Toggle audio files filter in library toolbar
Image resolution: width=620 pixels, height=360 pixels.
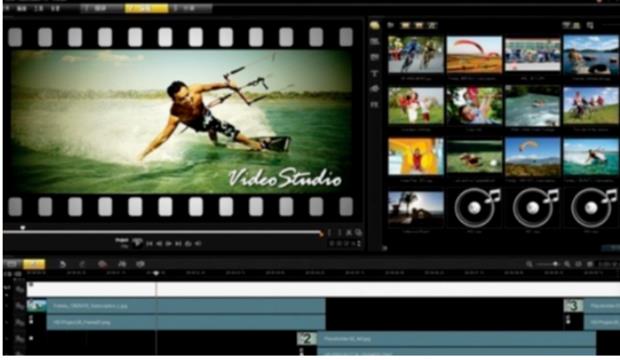point(432,26)
